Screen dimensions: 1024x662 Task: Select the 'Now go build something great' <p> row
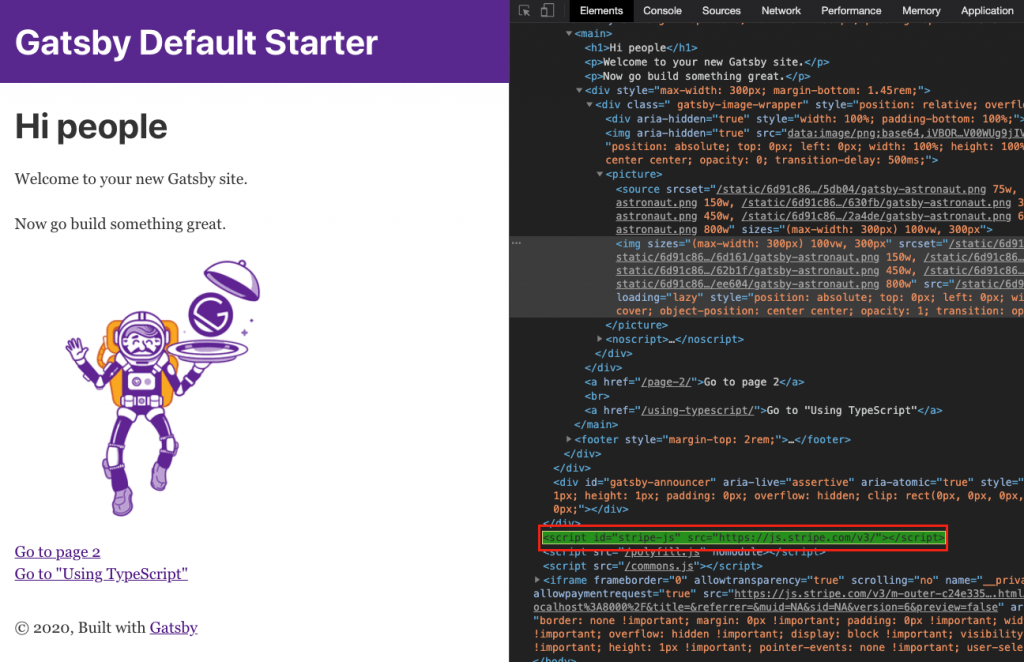point(697,76)
